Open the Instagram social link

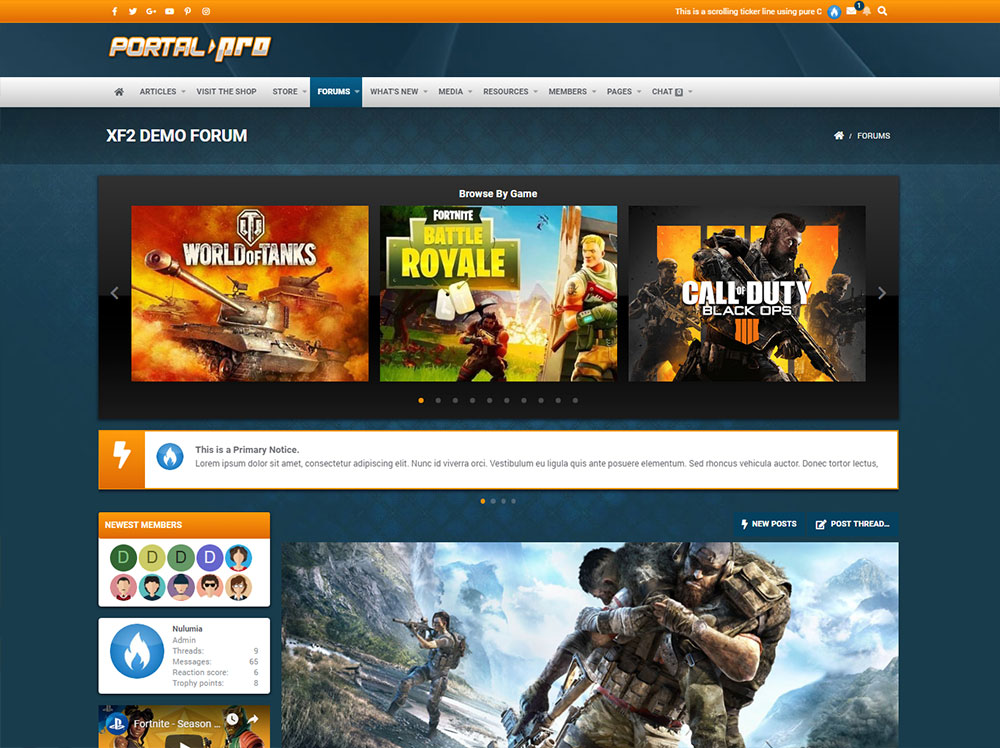(206, 11)
